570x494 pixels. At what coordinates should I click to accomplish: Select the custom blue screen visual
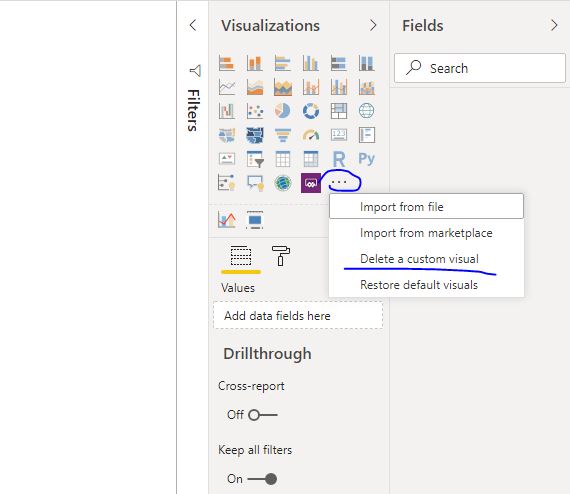[x=254, y=220]
